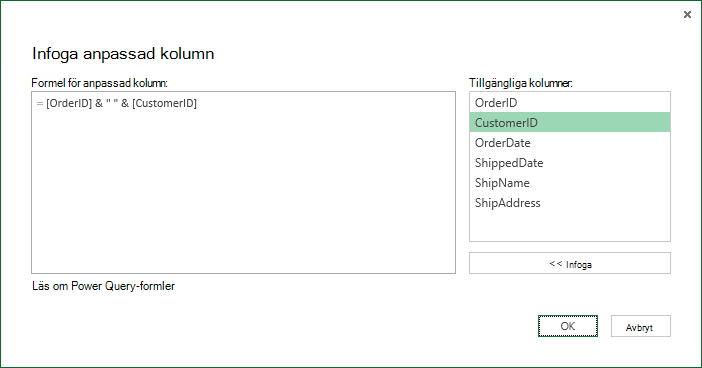The width and height of the screenshot is (702, 368).
Task: Place cursor on [CustomerID] in the formula
Action: tap(164, 103)
